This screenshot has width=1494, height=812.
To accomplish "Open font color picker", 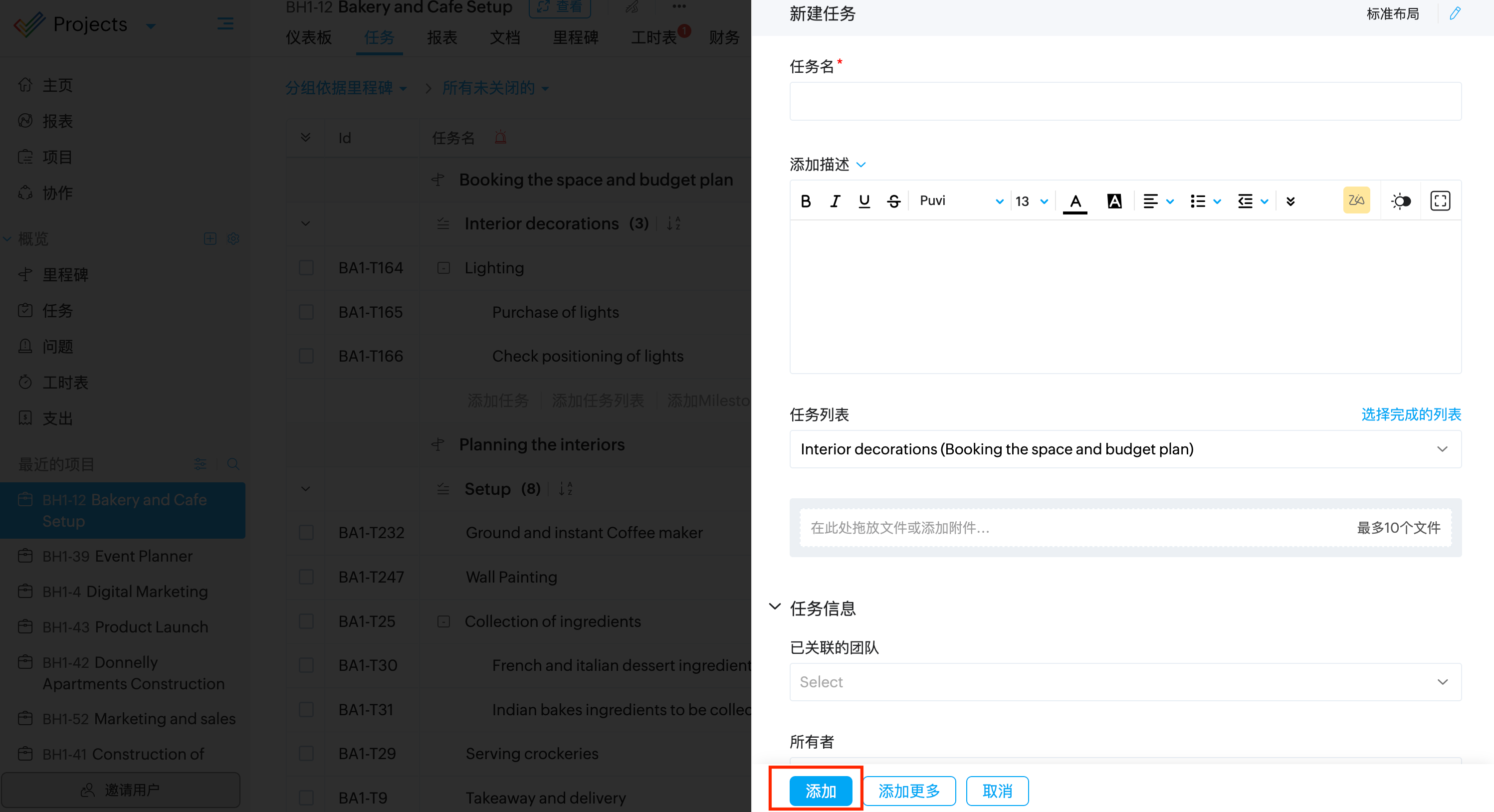I will pyautogui.click(x=1075, y=201).
